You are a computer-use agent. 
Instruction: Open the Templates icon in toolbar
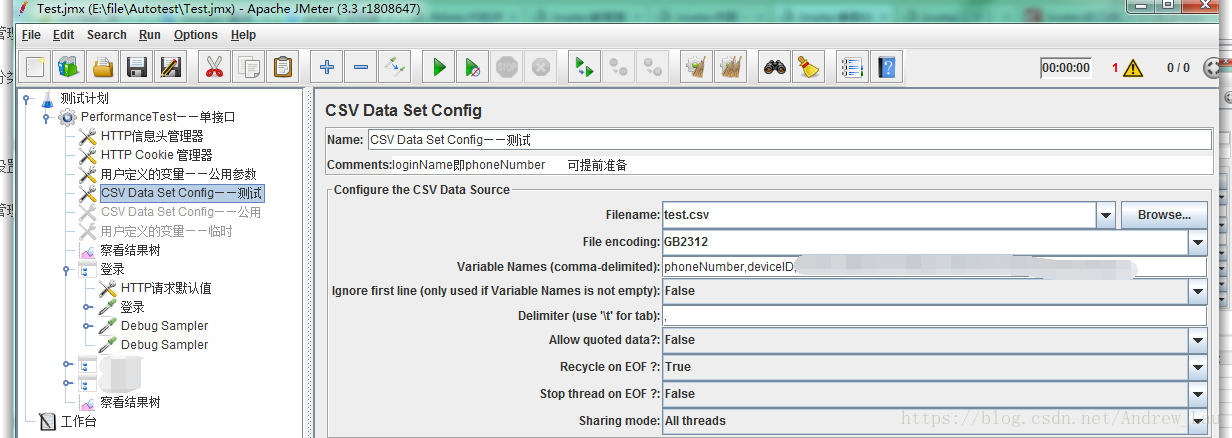pyautogui.click(x=68, y=67)
